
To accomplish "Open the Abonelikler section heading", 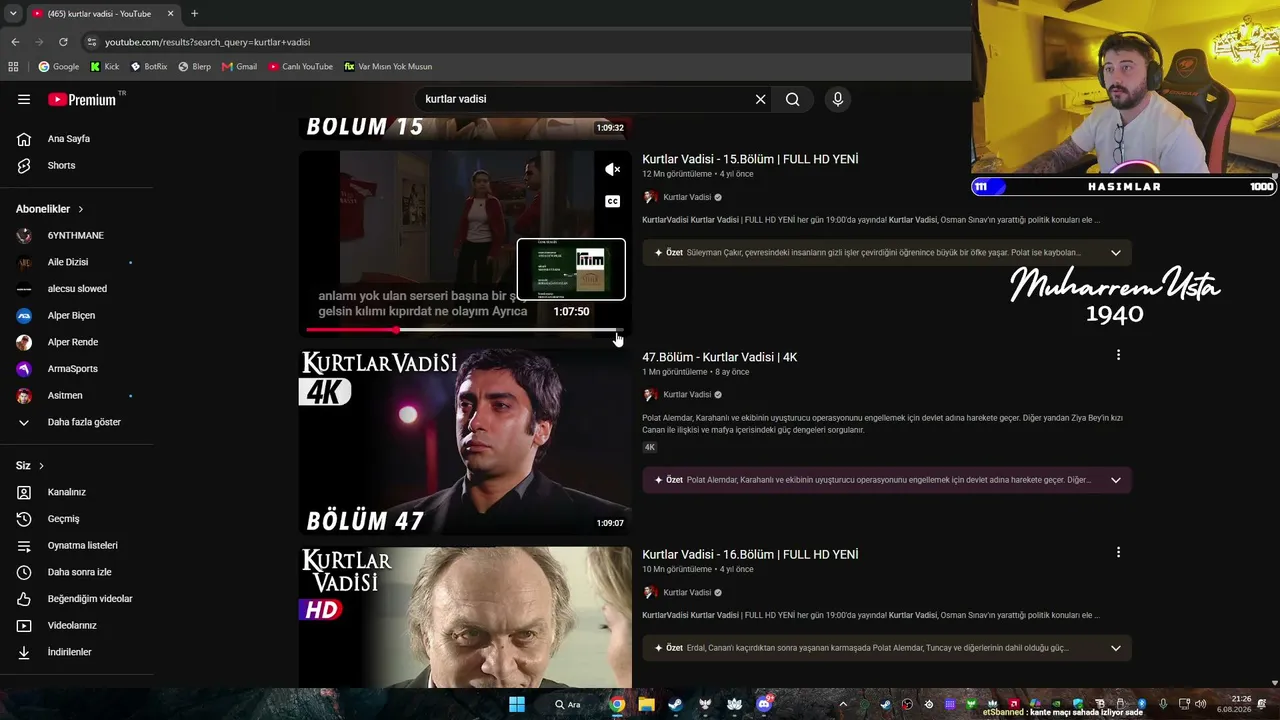I will point(50,209).
